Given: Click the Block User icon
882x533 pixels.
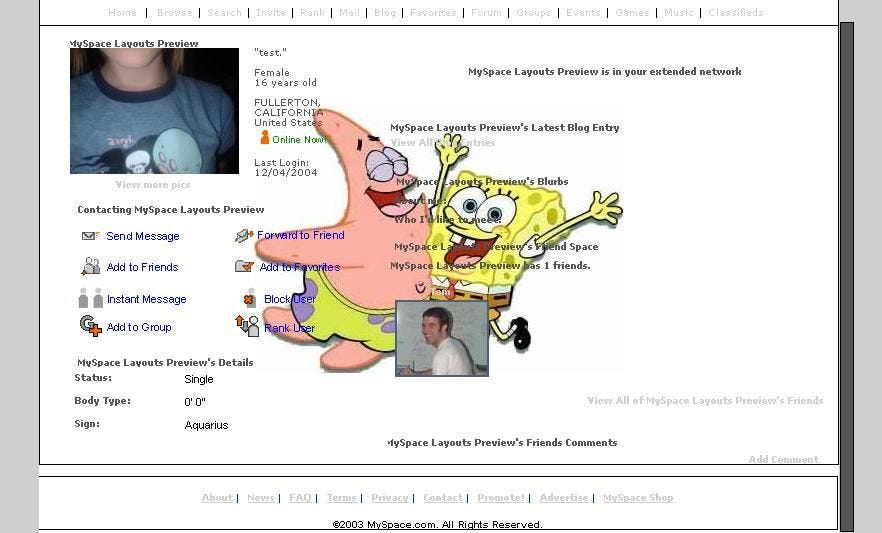Looking at the screenshot, I should [x=250, y=299].
